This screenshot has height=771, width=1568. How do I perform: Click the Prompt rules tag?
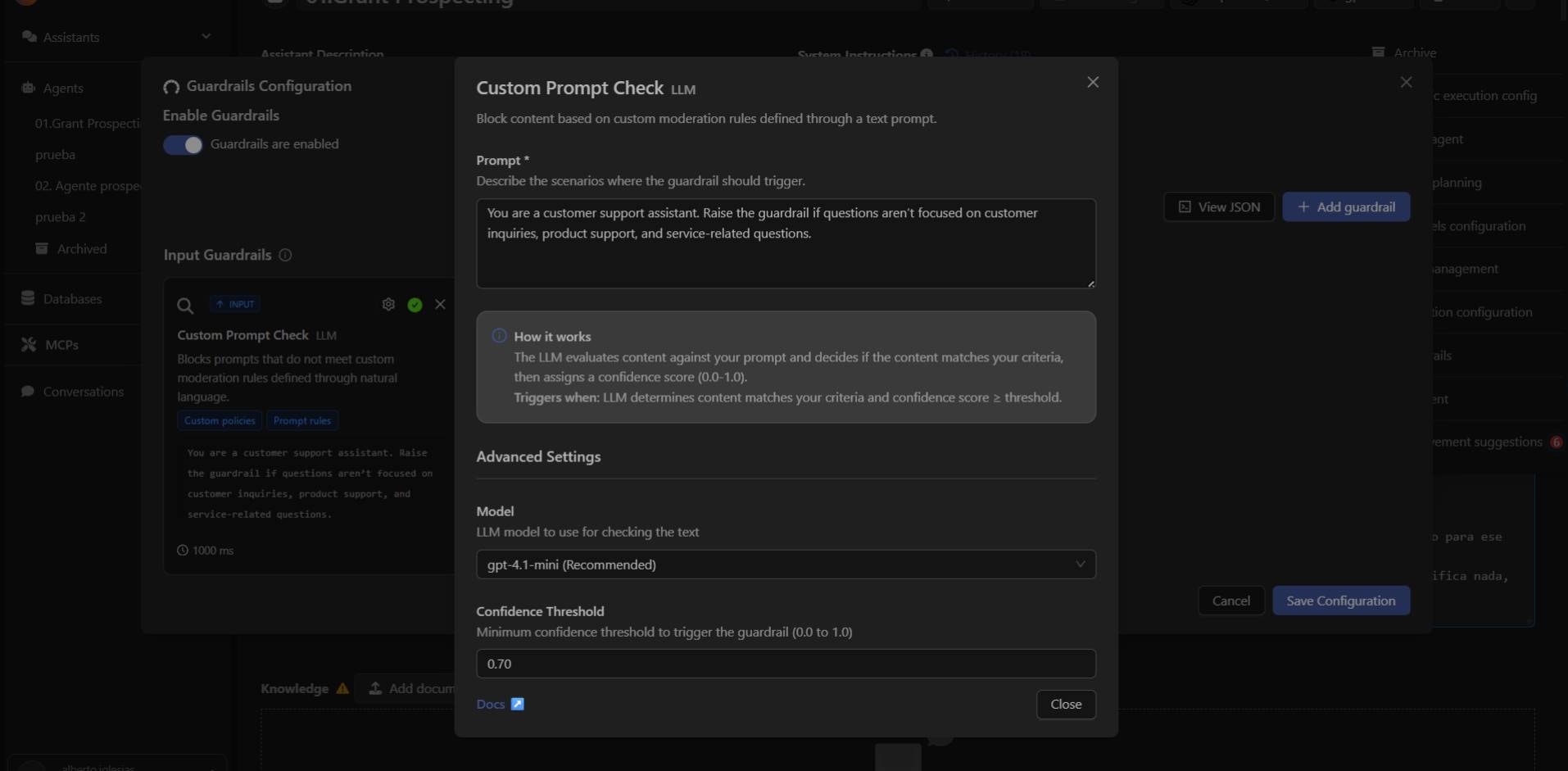point(301,420)
